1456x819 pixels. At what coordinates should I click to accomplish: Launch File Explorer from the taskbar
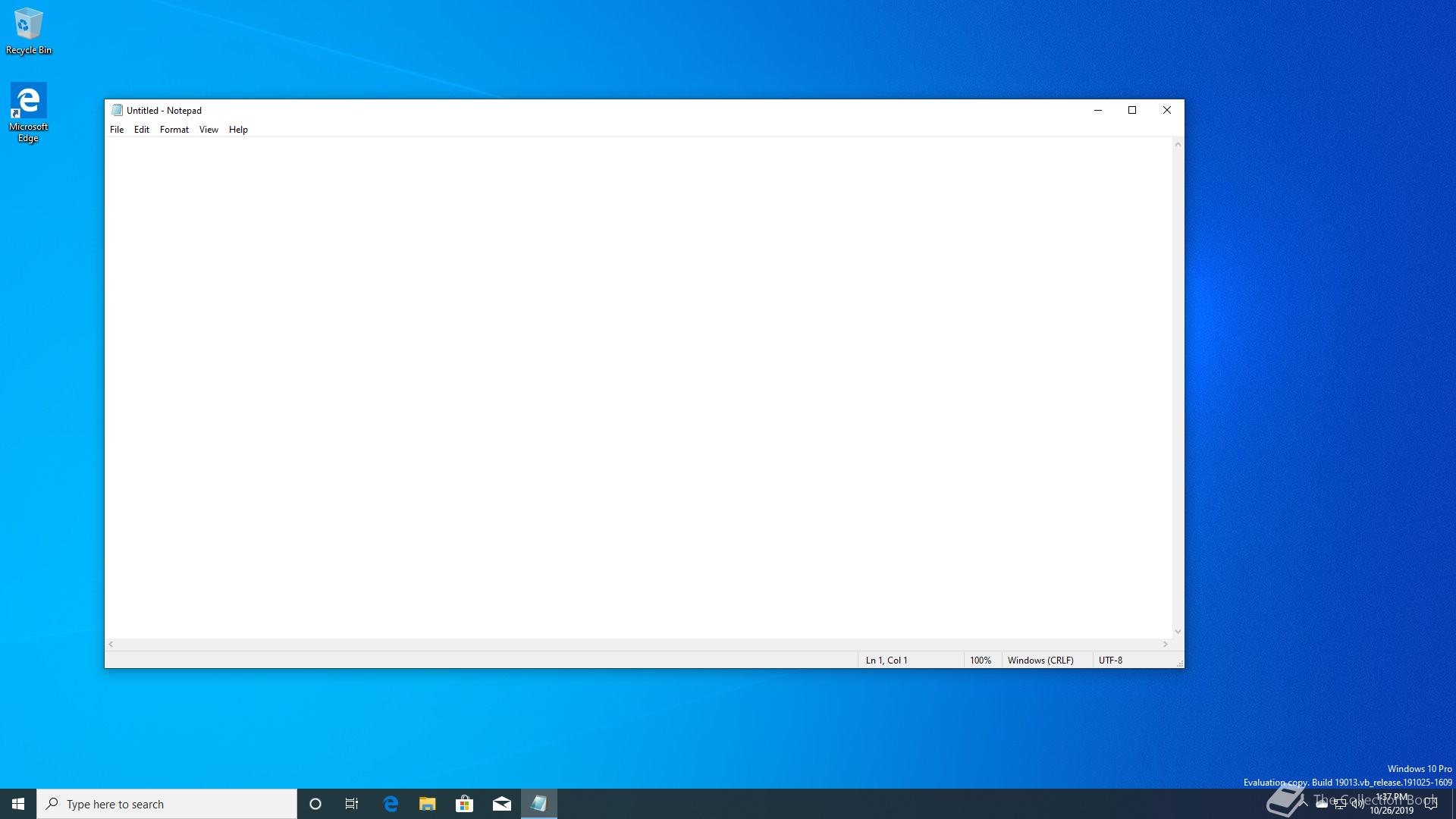[427, 804]
